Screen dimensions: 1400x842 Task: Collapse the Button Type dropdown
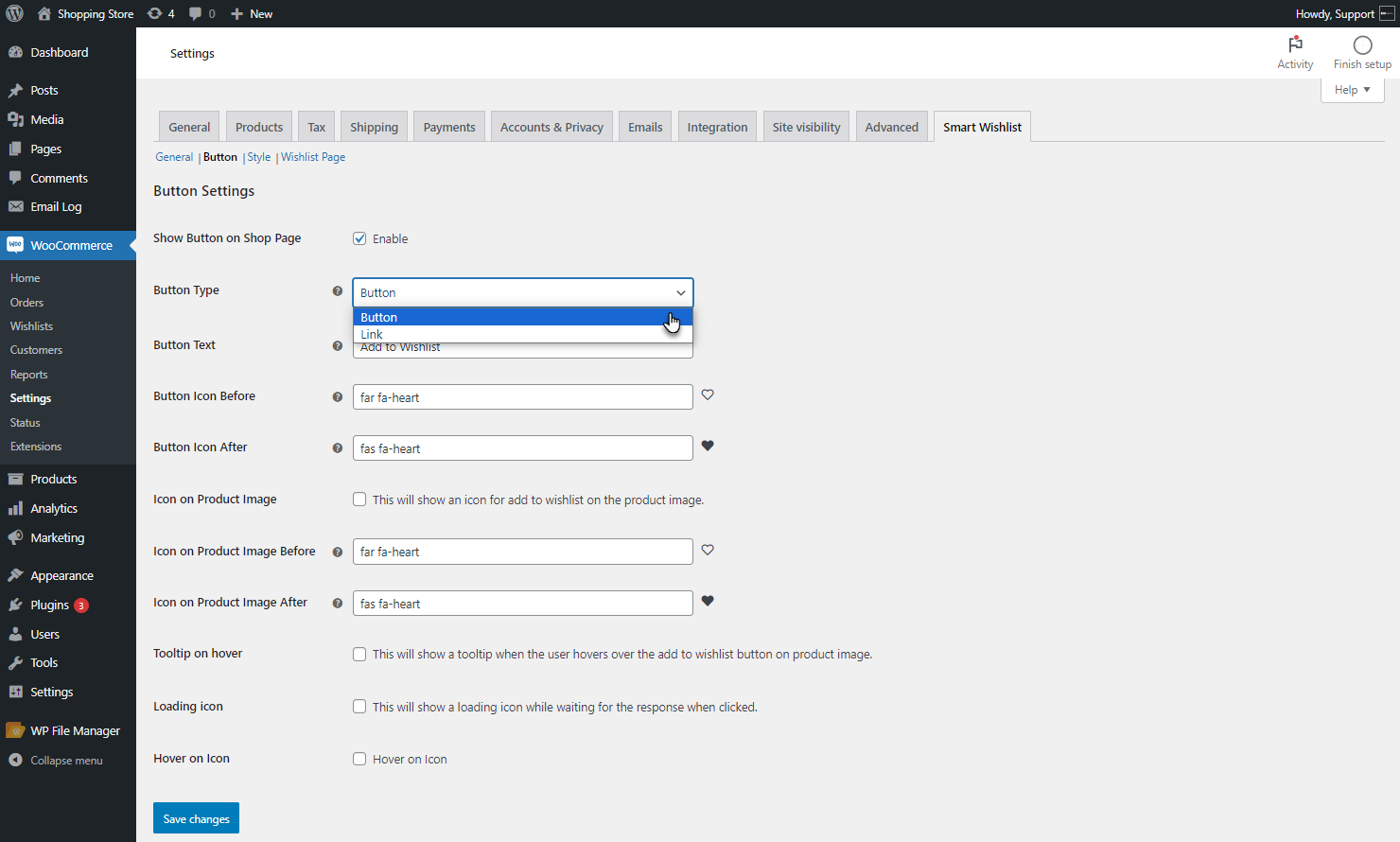click(523, 292)
